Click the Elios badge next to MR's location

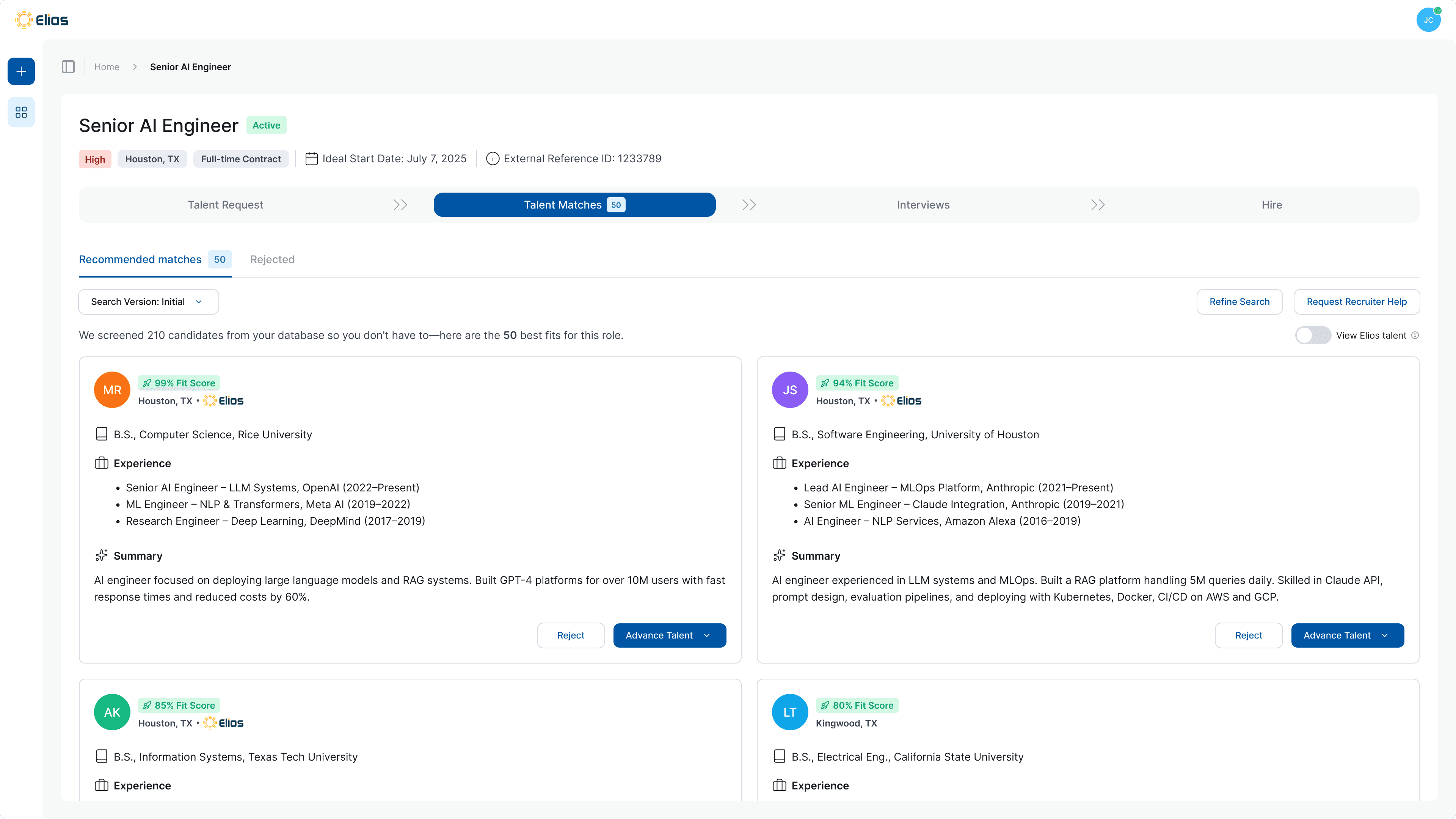[x=223, y=400]
